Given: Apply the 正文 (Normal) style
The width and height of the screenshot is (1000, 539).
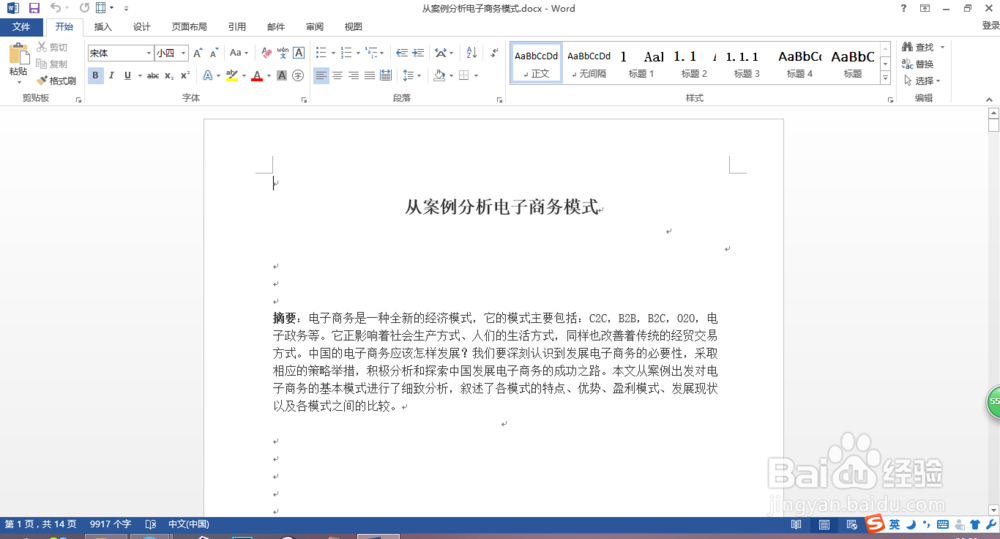Looking at the screenshot, I should [x=536, y=63].
